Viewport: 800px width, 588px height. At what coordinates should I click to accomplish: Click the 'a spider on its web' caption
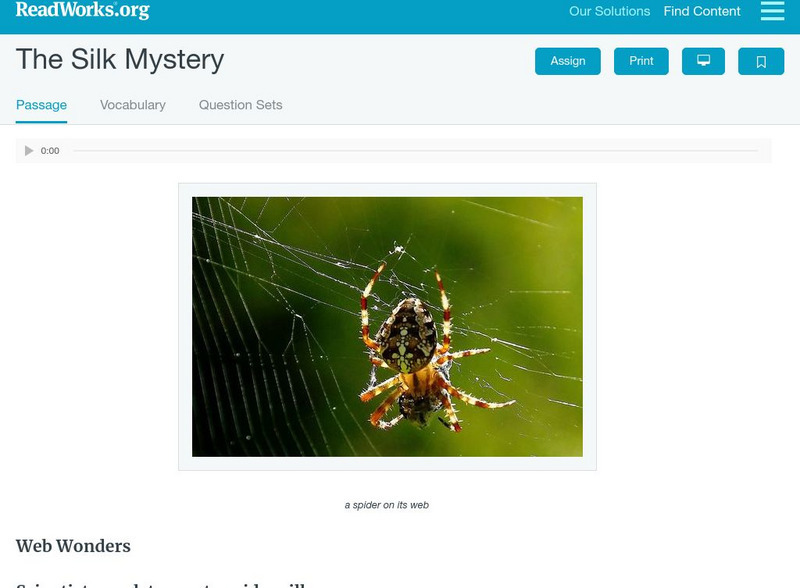click(387, 505)
